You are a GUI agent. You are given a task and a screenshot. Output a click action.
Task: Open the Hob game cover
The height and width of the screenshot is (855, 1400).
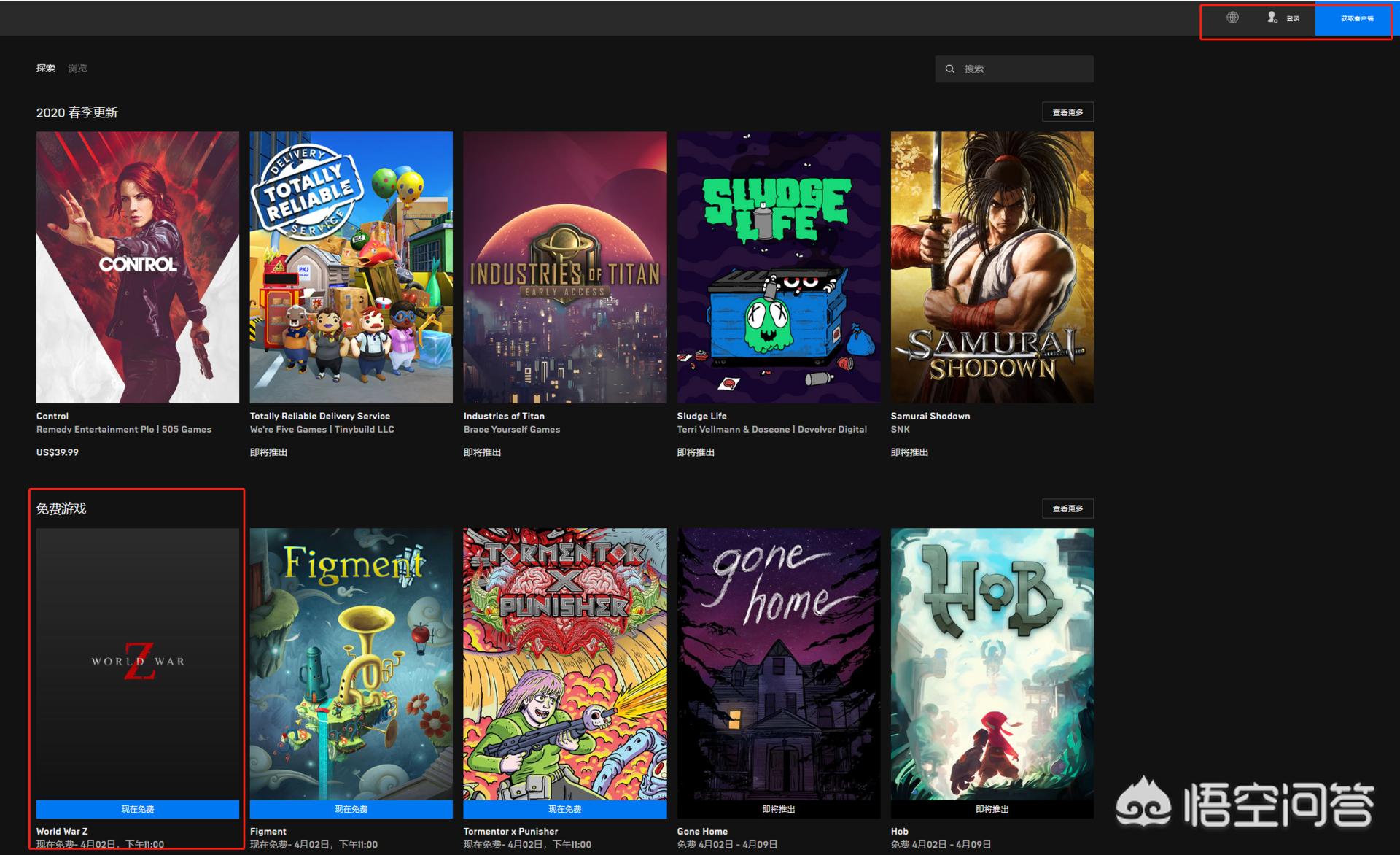[992, 664]
